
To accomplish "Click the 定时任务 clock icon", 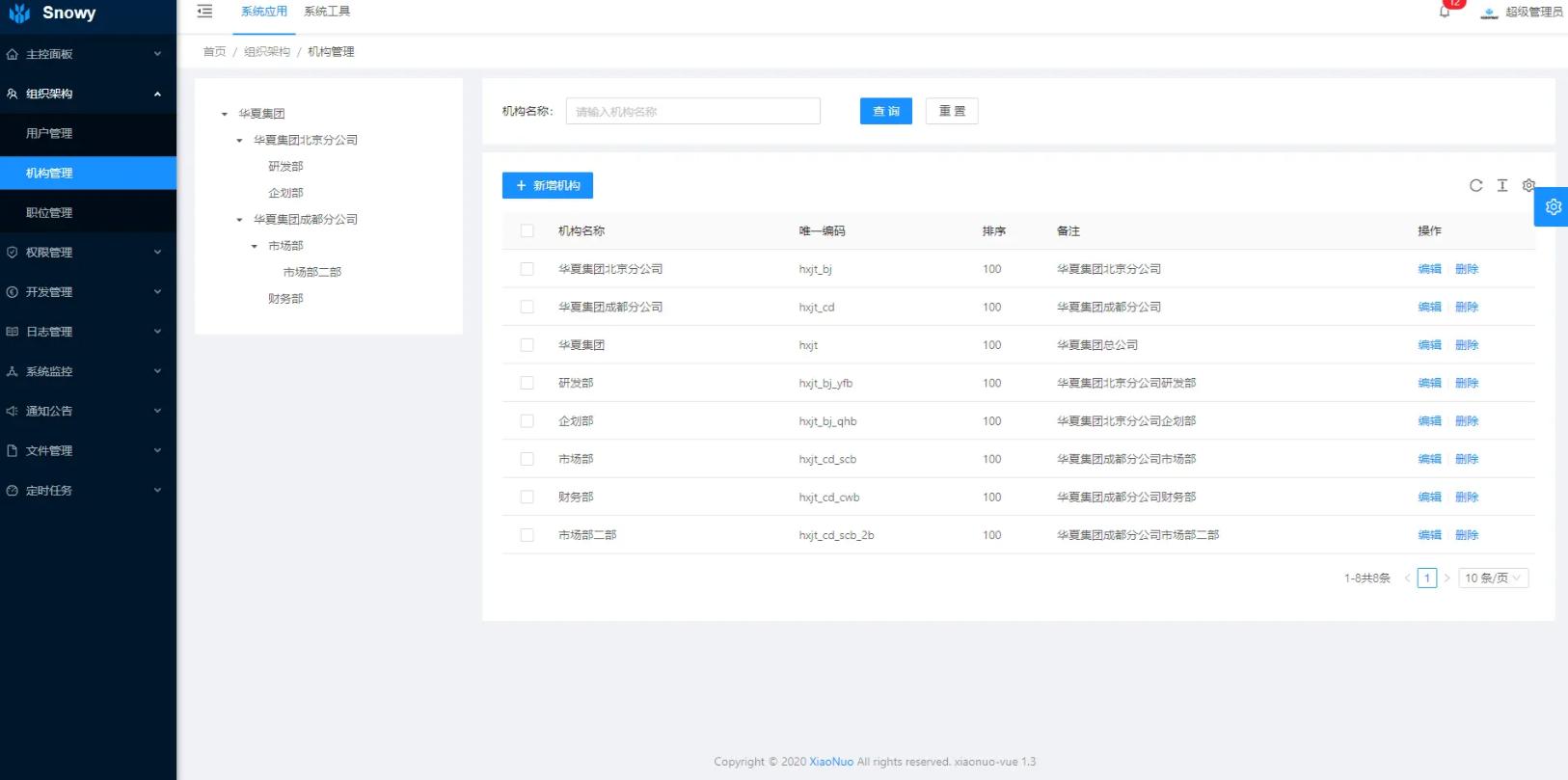I will pyautogui.click(x=13, y=490).
